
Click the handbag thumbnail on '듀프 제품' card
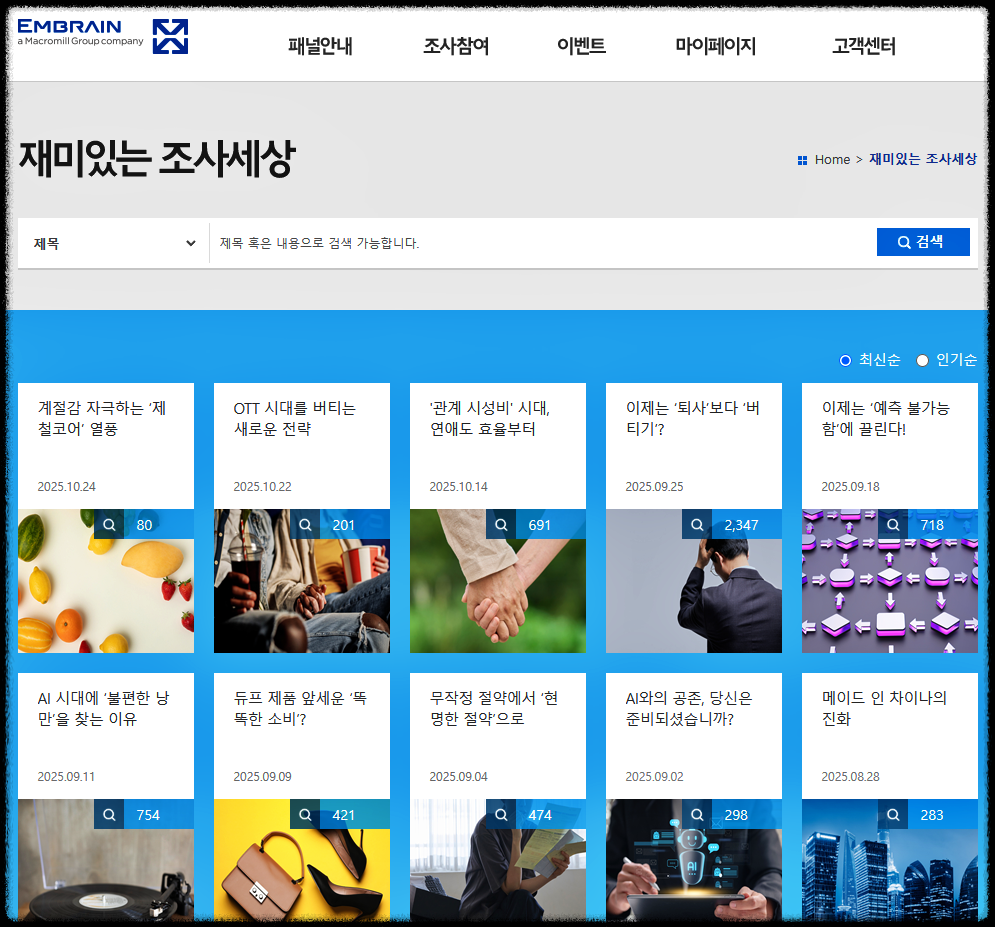[302, 870]
